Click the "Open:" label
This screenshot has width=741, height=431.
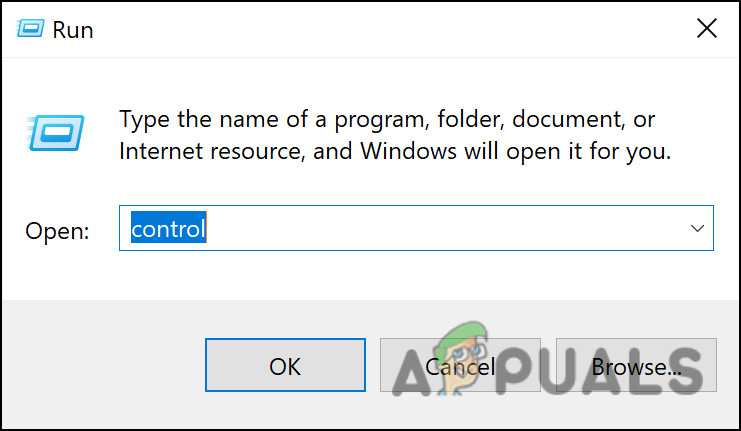[58, 231]
